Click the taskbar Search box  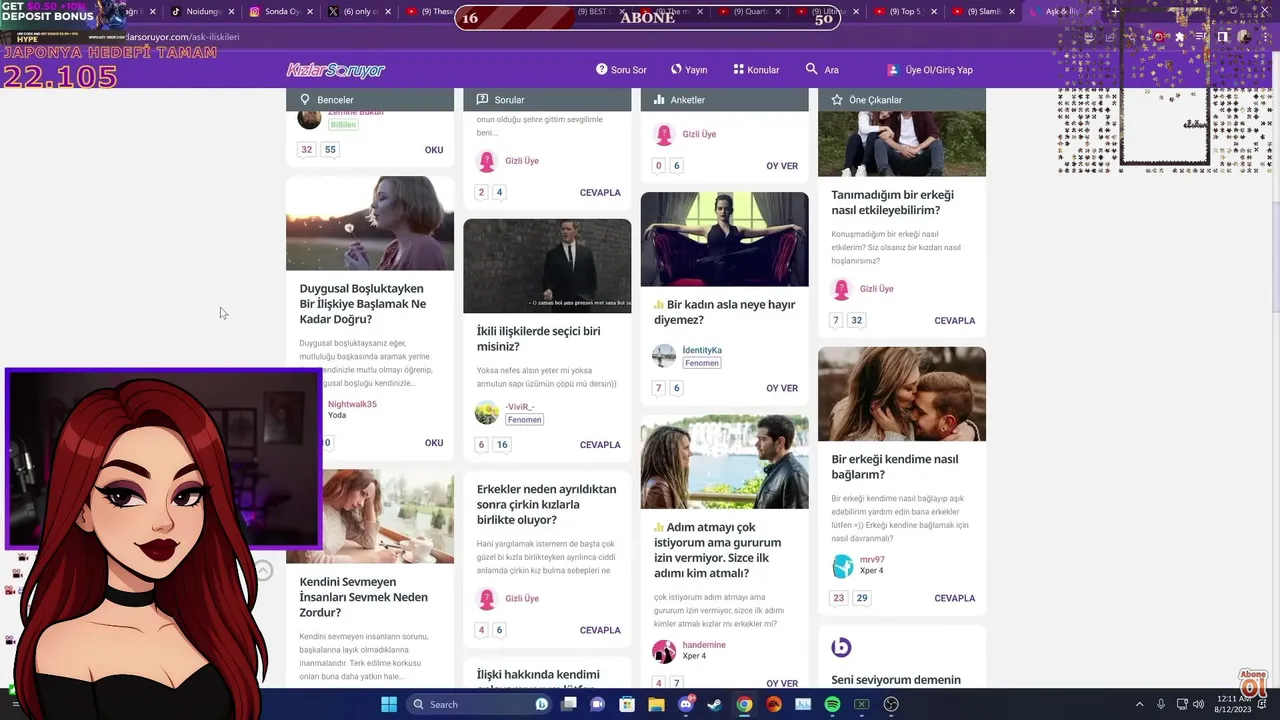pos(480,705)
